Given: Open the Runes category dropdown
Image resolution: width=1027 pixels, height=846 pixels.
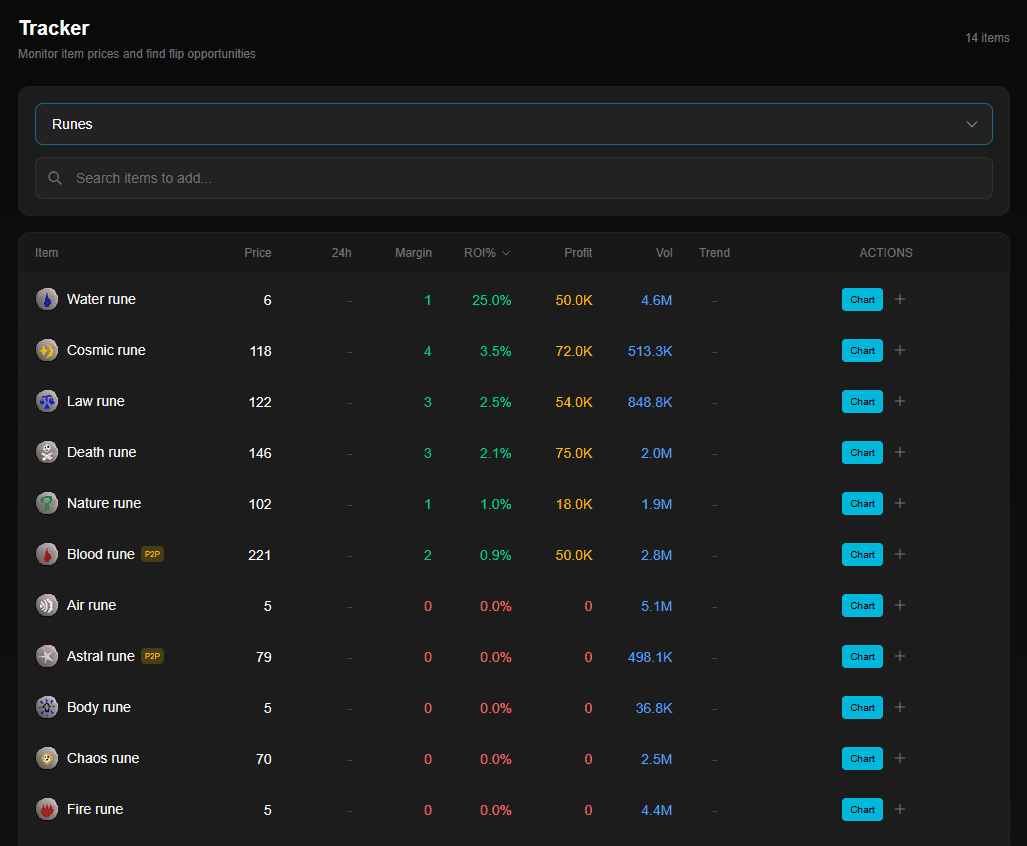Looking at the screenshot, I should coord(513,124).
